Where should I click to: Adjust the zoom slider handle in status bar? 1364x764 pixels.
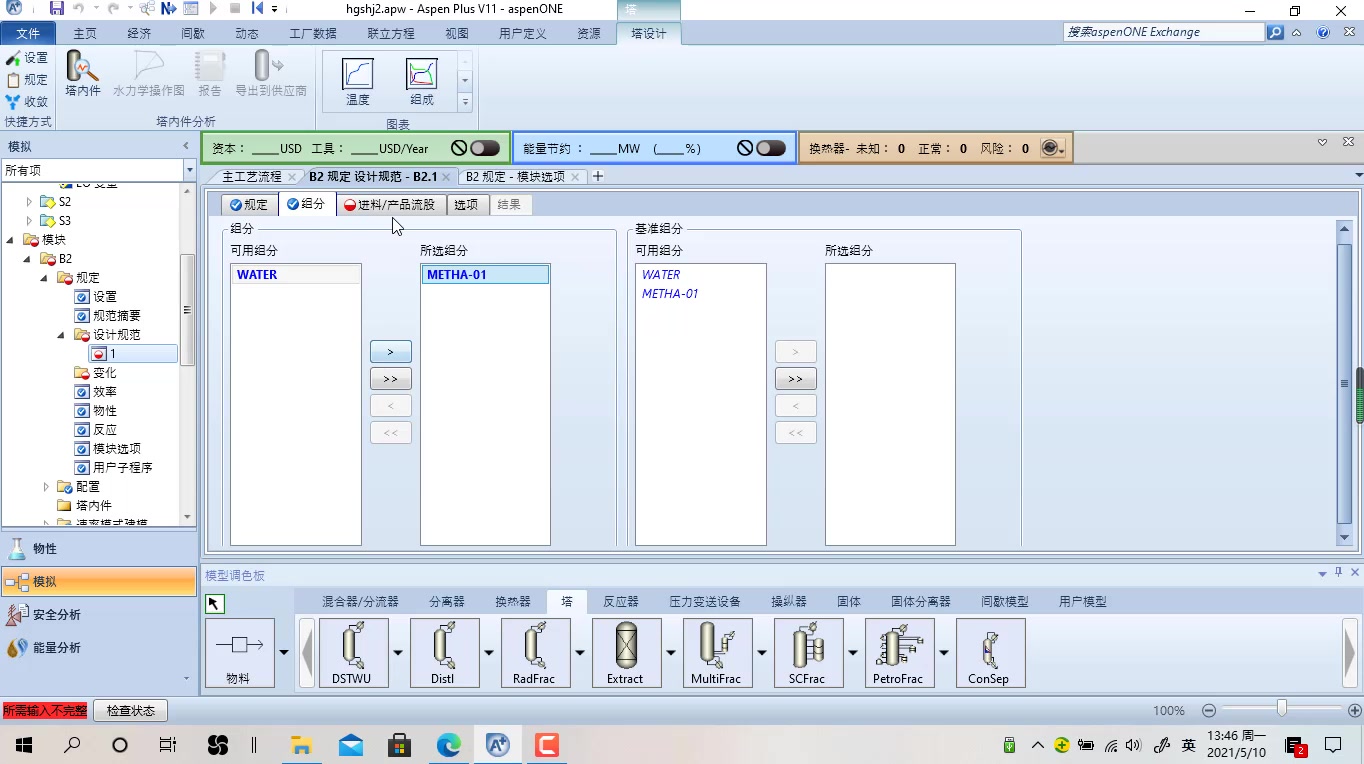[x=1281, y=709]
